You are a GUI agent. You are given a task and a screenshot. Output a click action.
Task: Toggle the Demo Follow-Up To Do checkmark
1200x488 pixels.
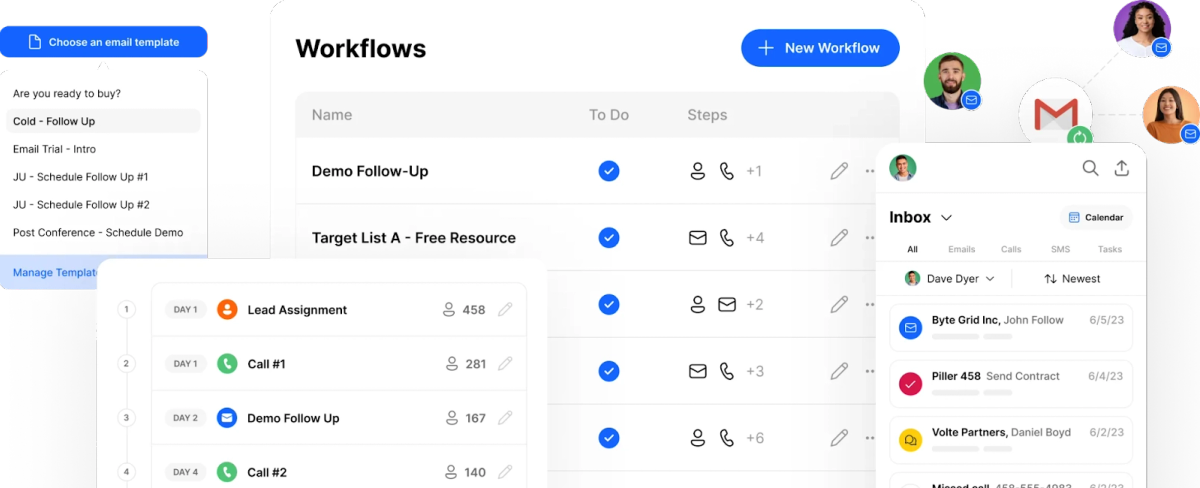(609, 171)
